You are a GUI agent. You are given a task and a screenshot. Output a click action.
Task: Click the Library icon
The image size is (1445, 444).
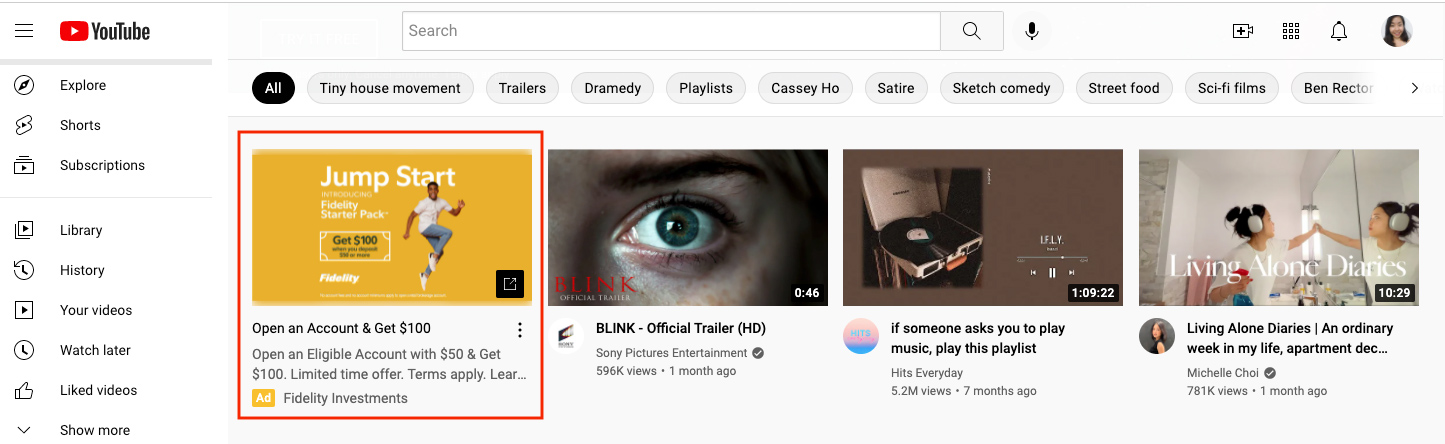pyautogui.click(x=24, y=230)
